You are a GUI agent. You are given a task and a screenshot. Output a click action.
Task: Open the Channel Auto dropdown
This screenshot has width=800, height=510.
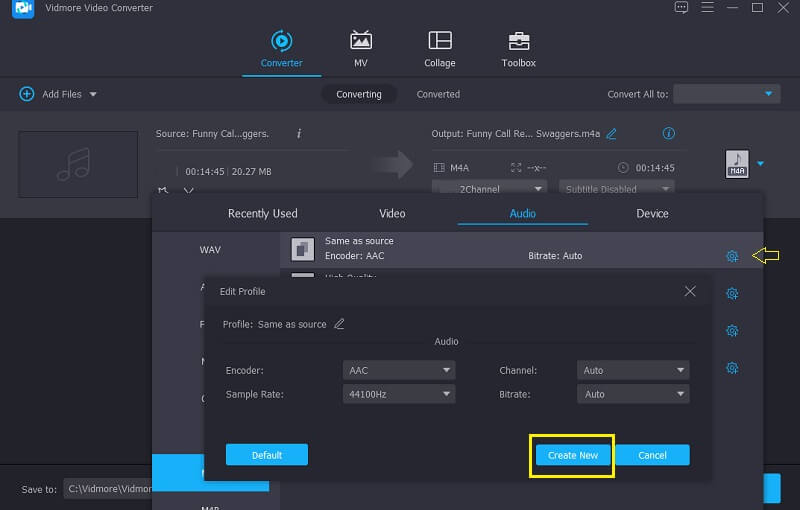click(x=633, y=370)
